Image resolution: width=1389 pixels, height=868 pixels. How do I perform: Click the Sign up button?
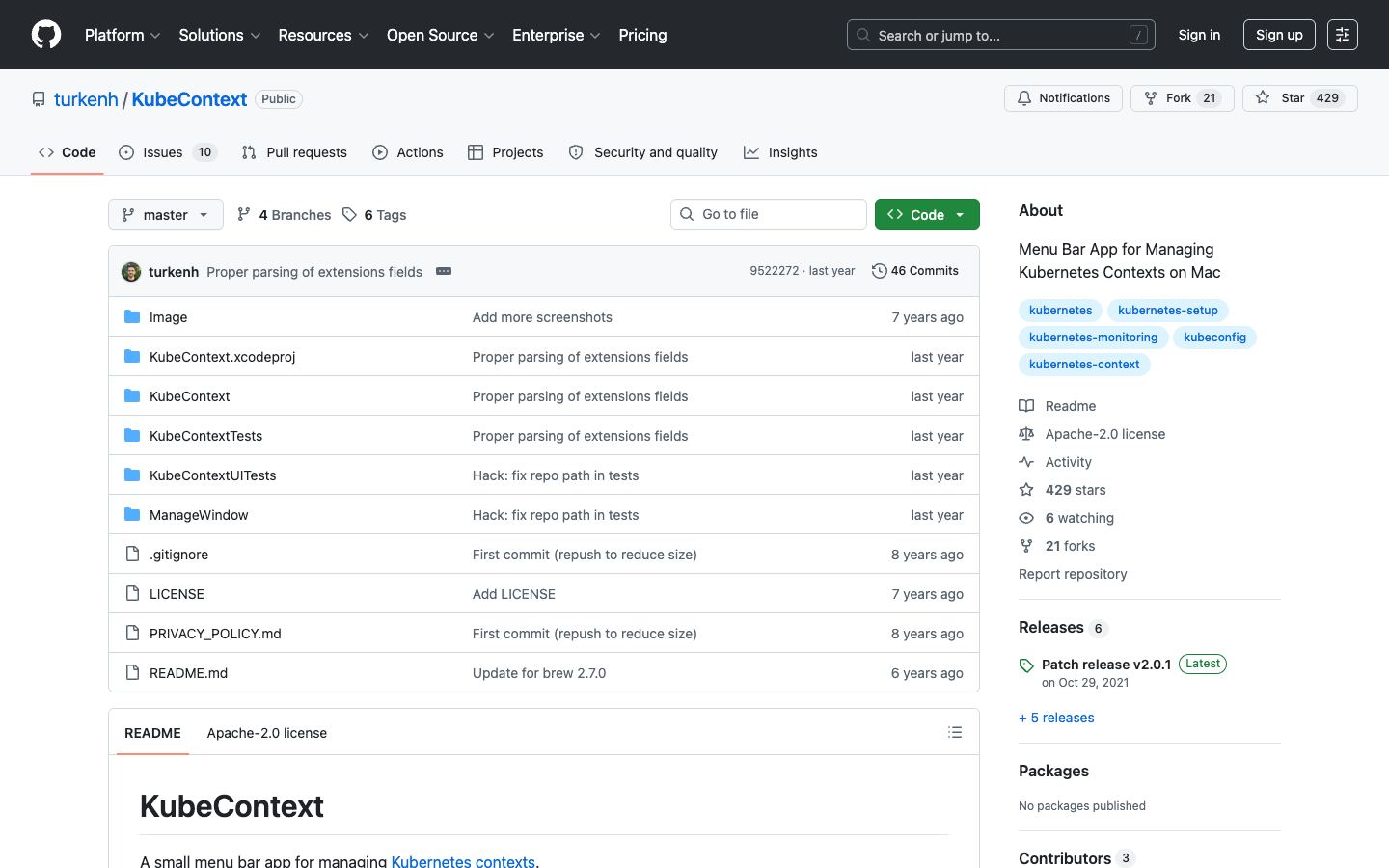pos(1279,35)
